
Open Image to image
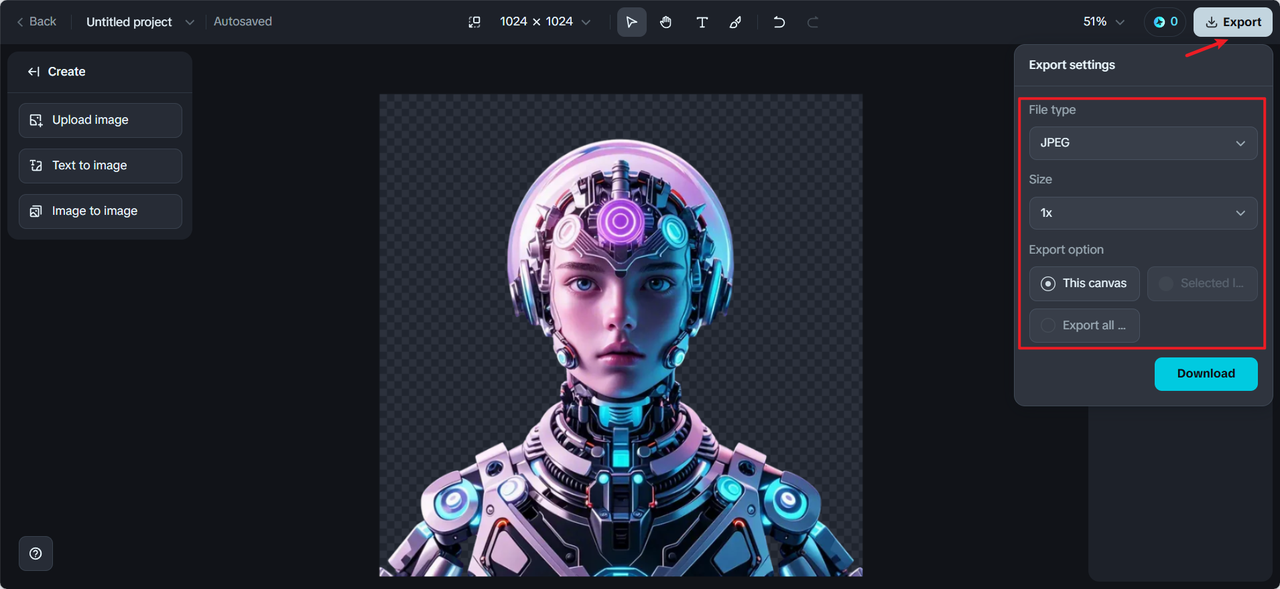(x=100, y=211)
